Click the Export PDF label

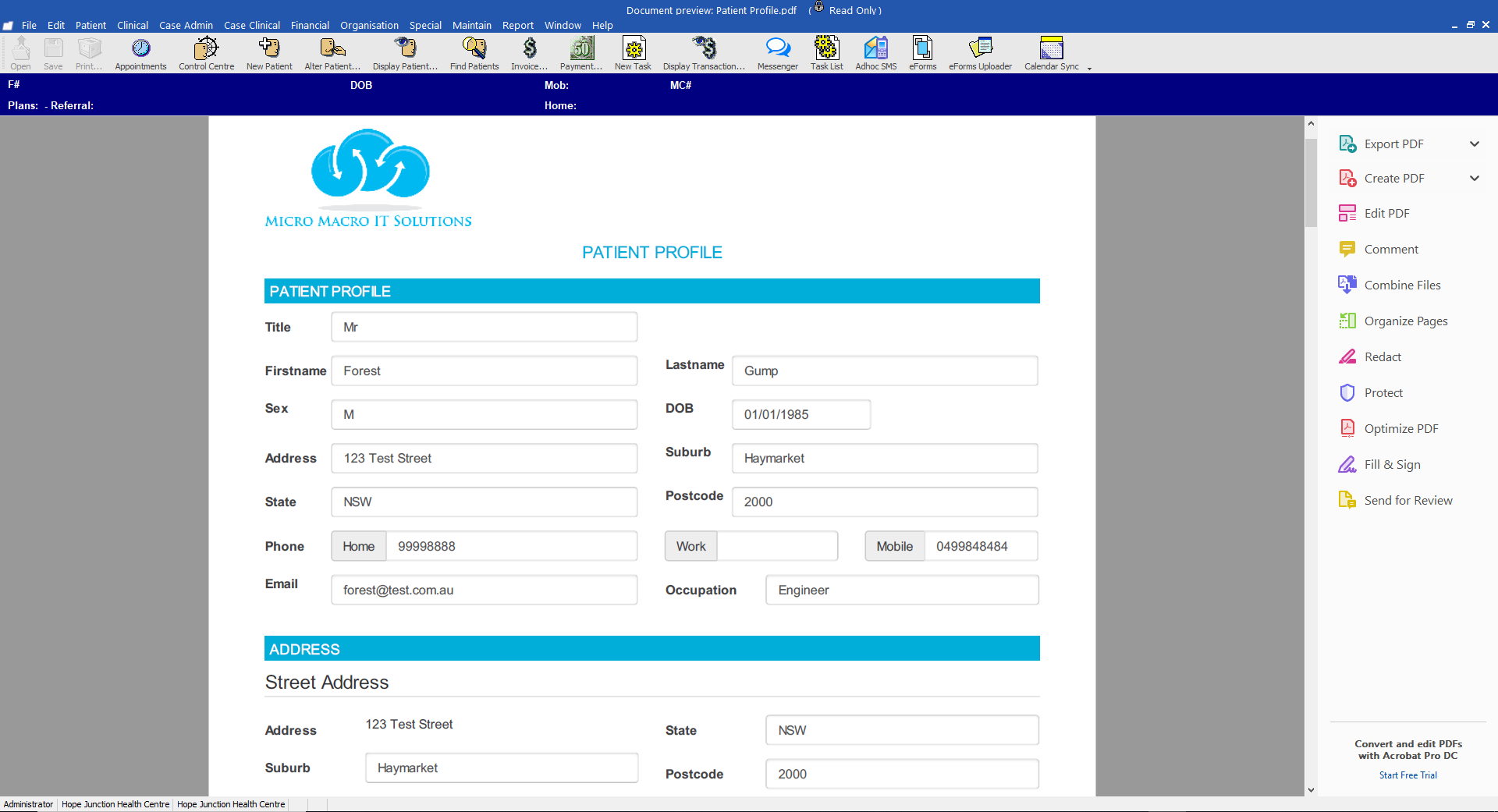tap(1393, 144)
